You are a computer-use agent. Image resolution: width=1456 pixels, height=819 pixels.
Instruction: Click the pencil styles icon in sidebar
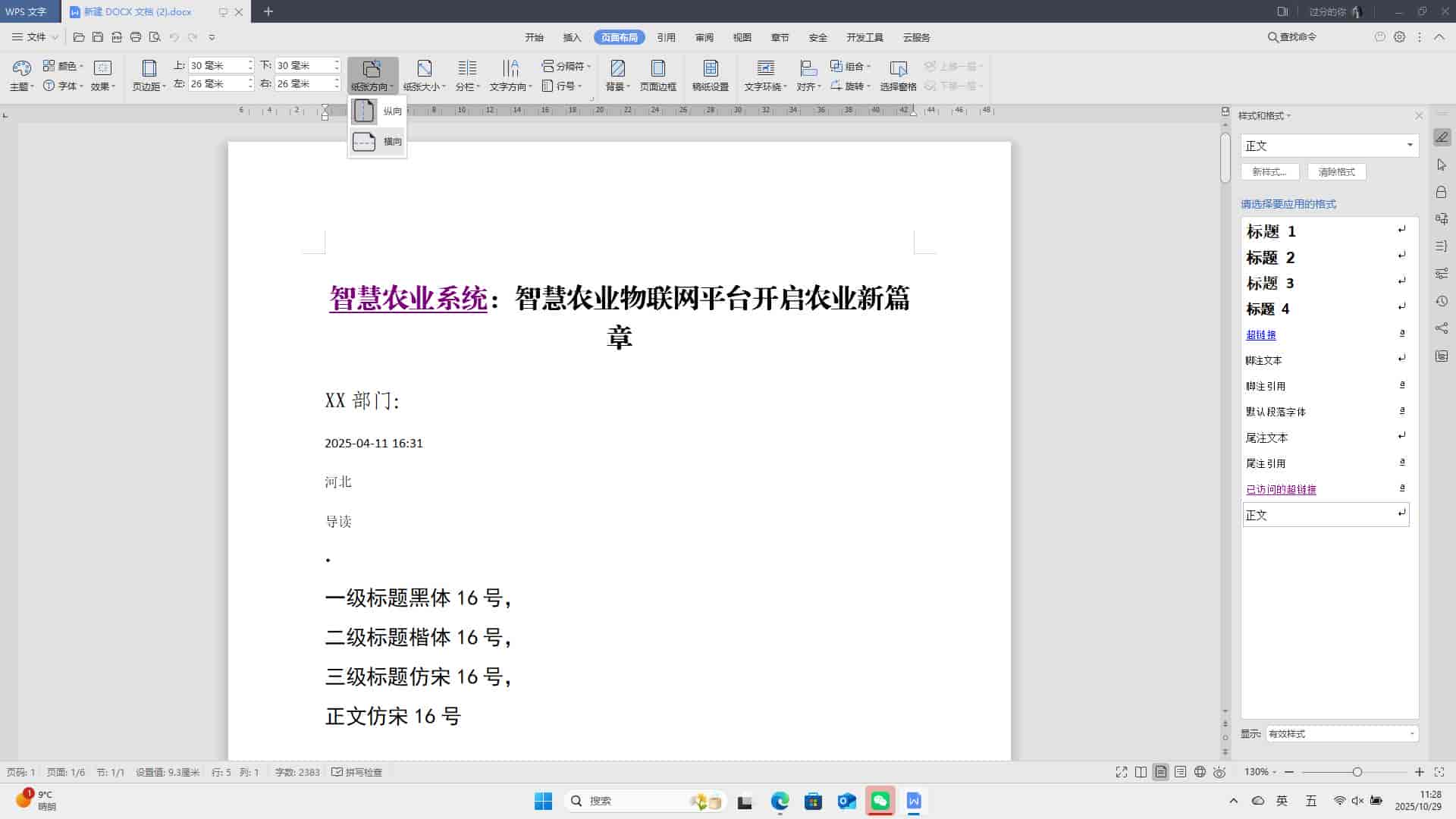1442,137
